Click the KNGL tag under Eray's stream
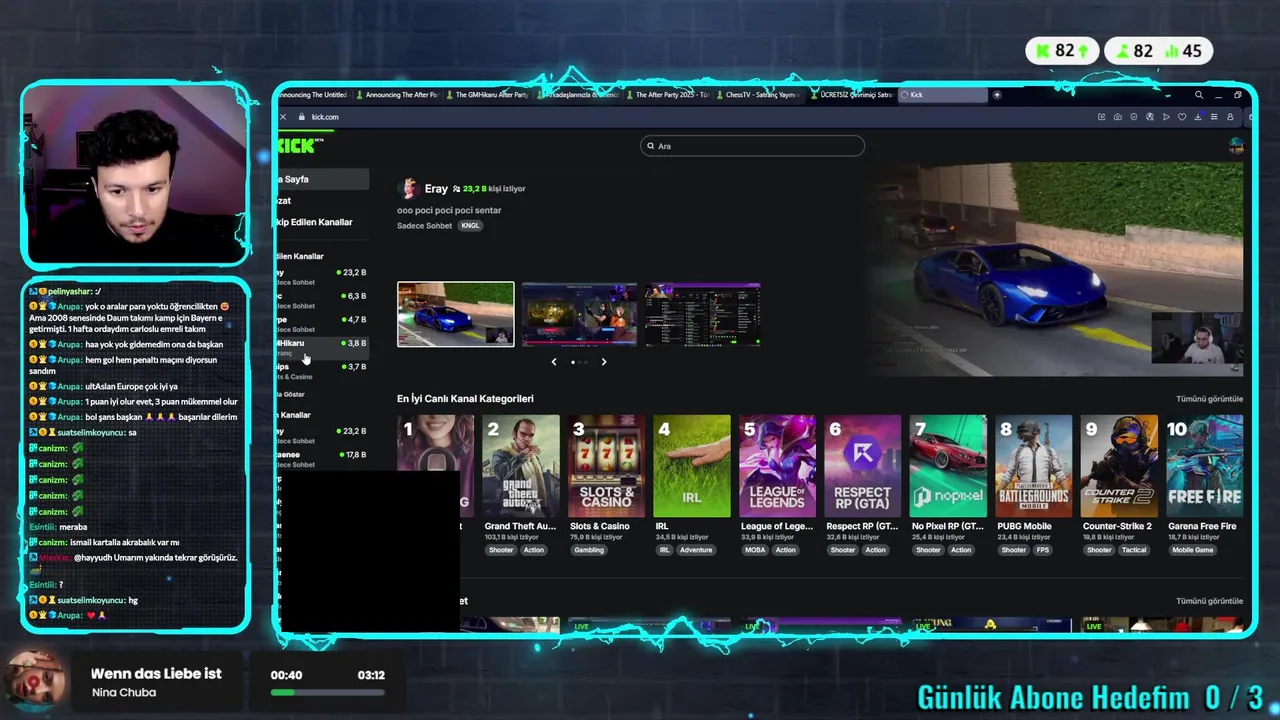This screenshot has height=720, width=1280. [x=470, y=226]
